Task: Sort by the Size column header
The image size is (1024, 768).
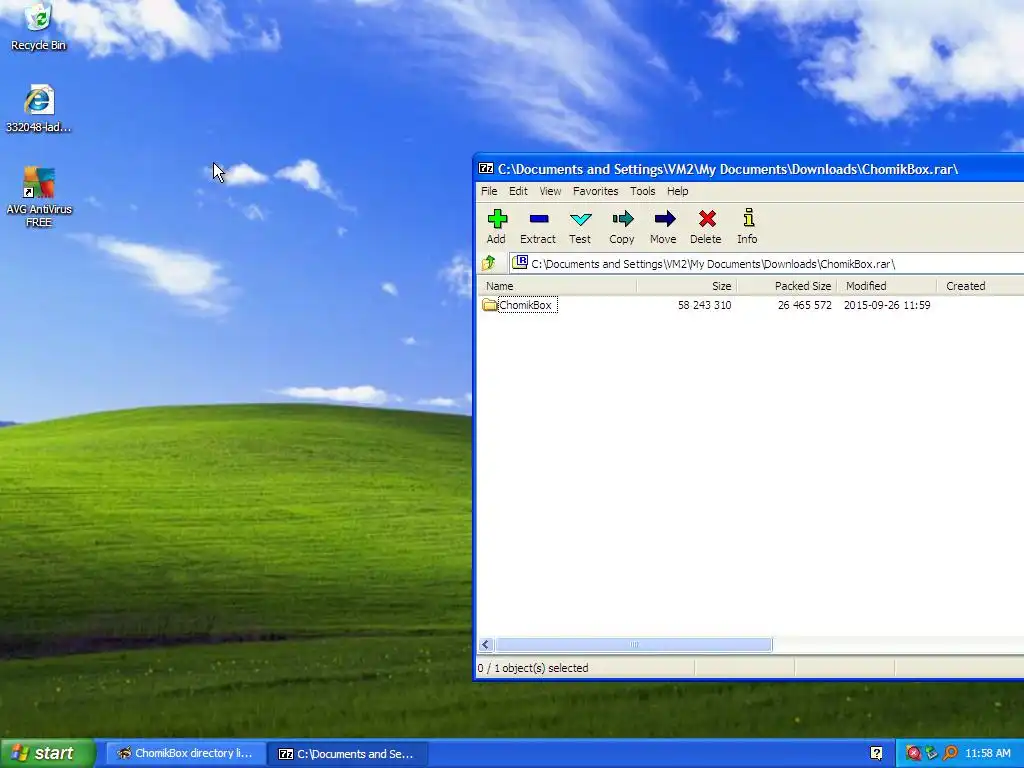Action: (x=687, y=286)
